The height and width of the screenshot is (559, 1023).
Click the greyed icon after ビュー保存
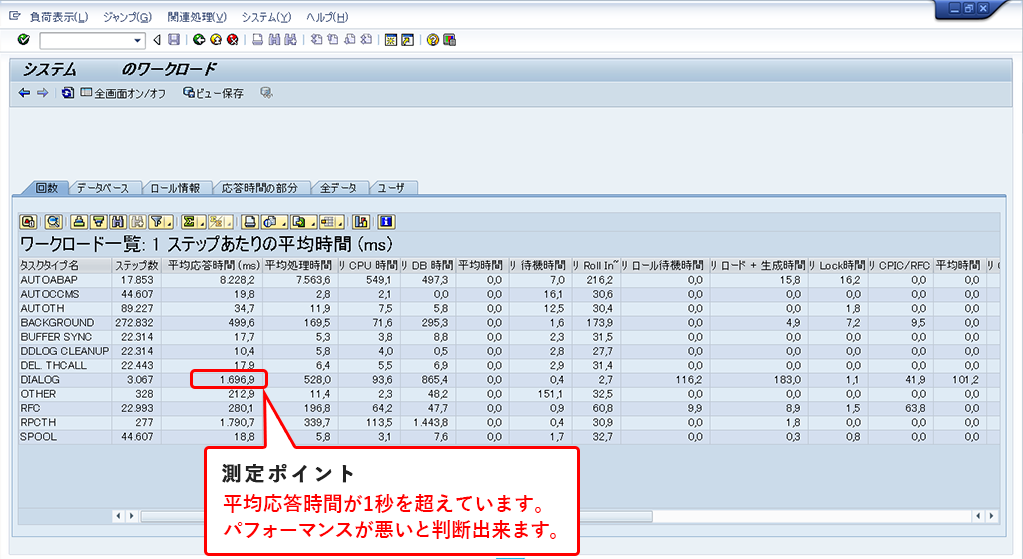click(266, 93)
